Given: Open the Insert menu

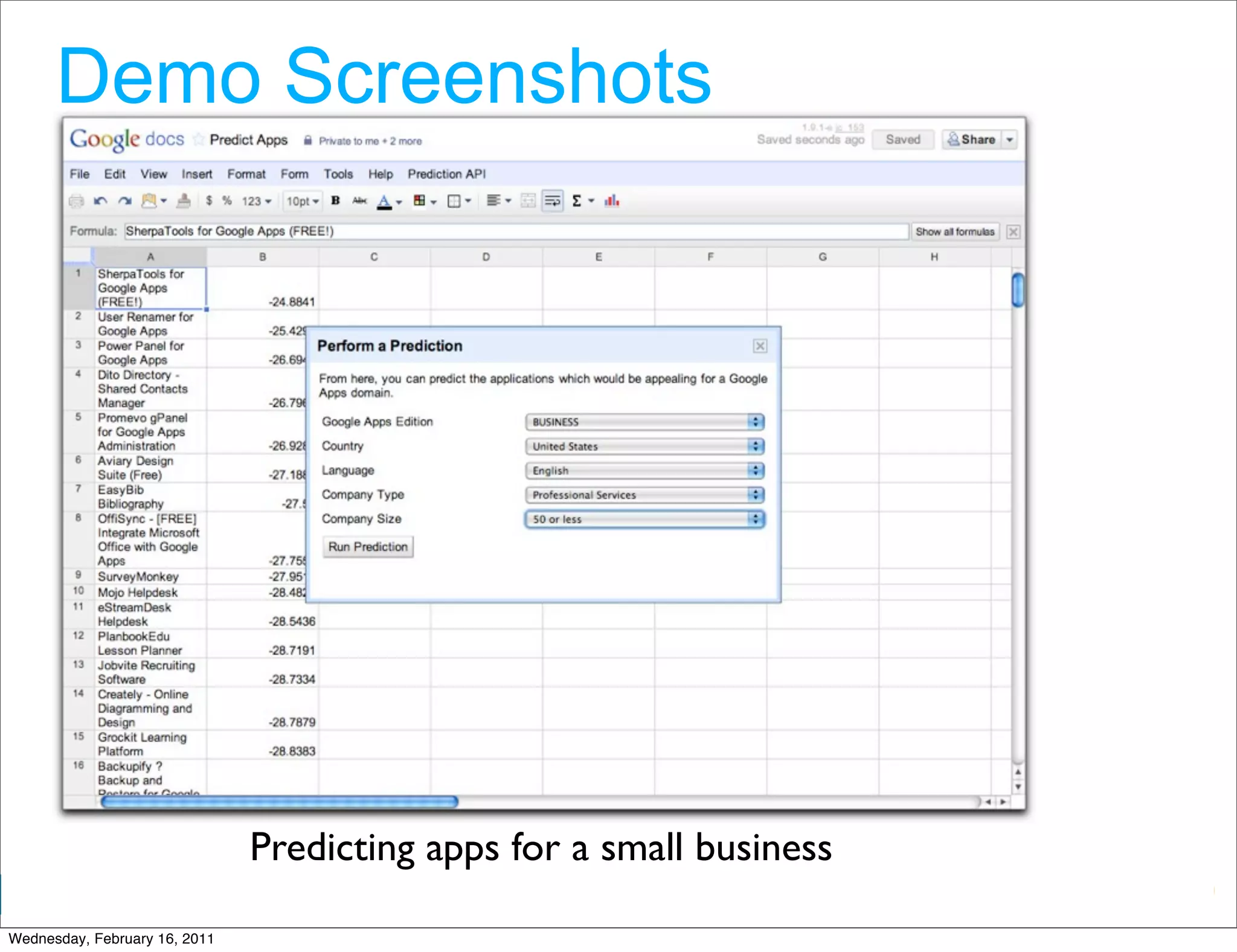Looking at the screenshot, I should (197, 174).
